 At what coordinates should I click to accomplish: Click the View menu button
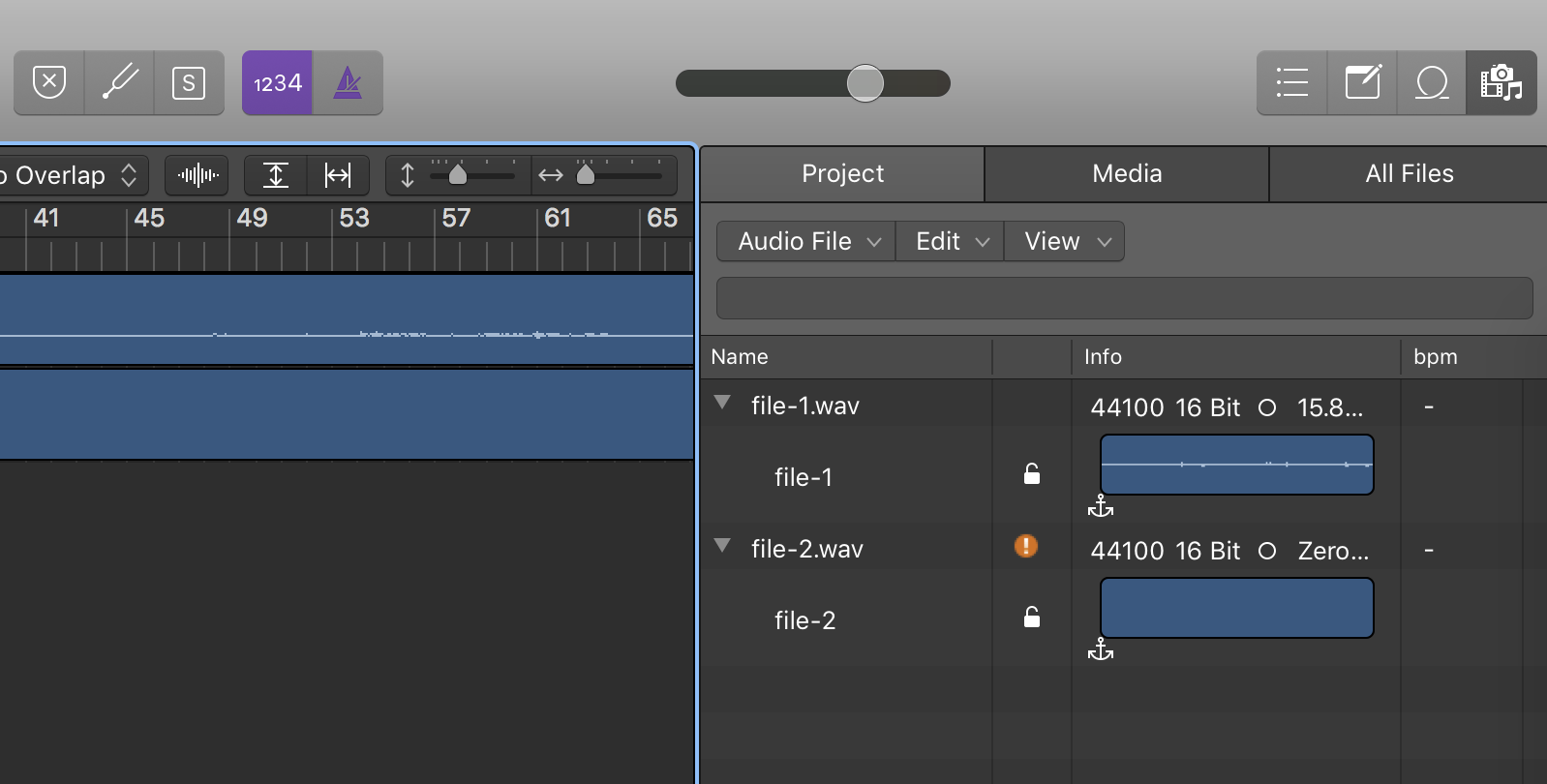1064,242
